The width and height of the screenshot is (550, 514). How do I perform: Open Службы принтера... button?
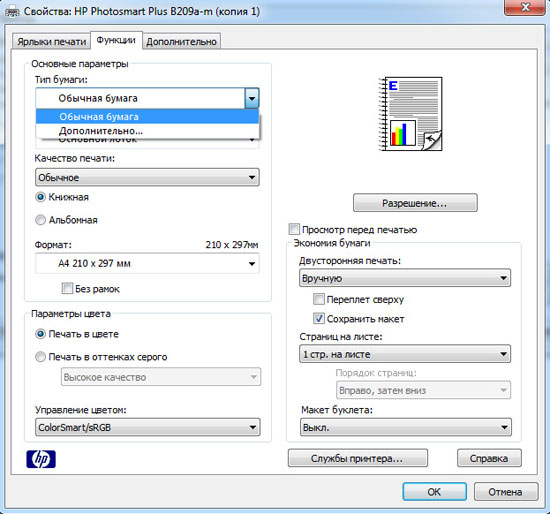coord(358,458)
